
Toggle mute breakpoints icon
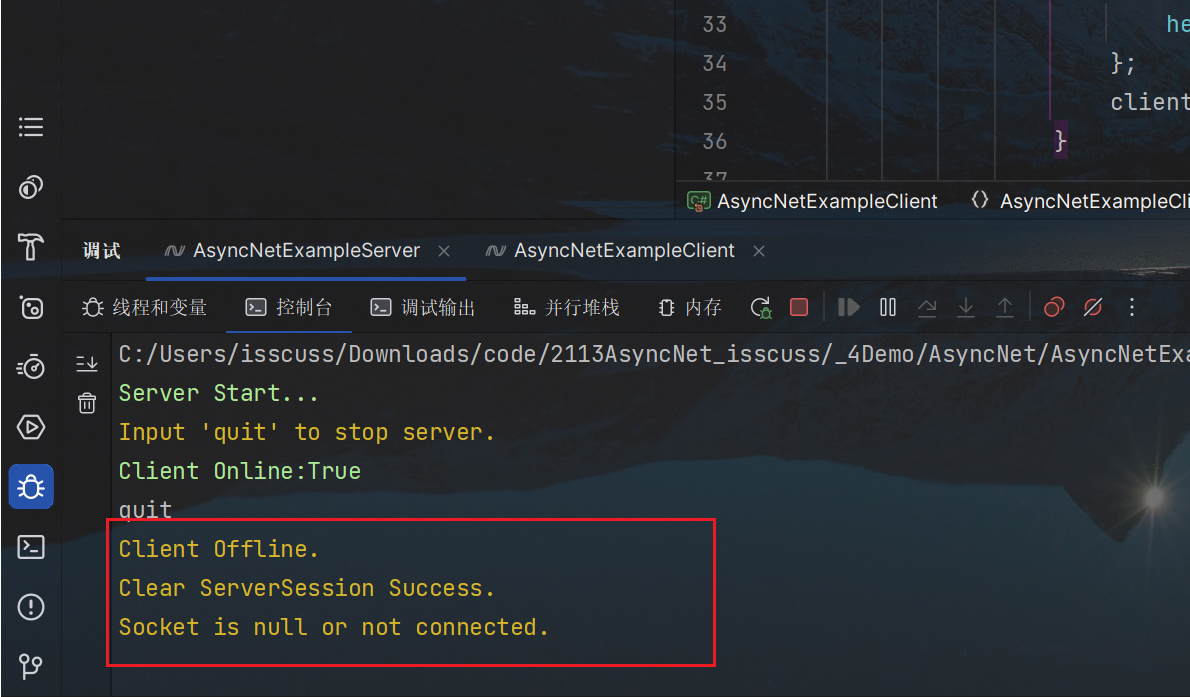click(x=1093, y=308)
